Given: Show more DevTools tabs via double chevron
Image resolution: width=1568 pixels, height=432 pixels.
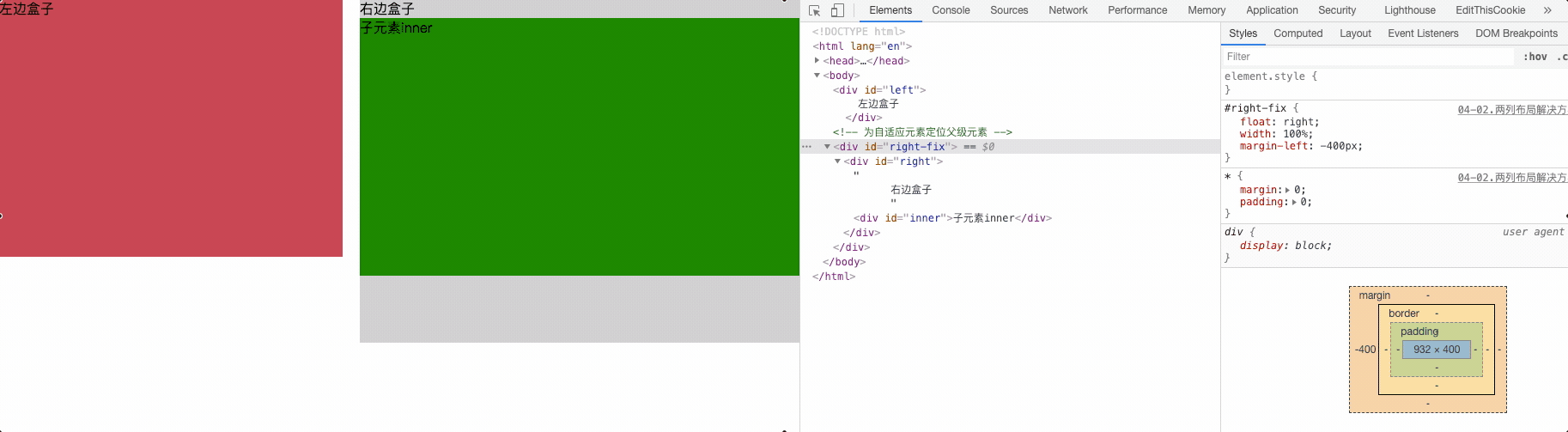Looking at the screenshot, I should 1547,10.
